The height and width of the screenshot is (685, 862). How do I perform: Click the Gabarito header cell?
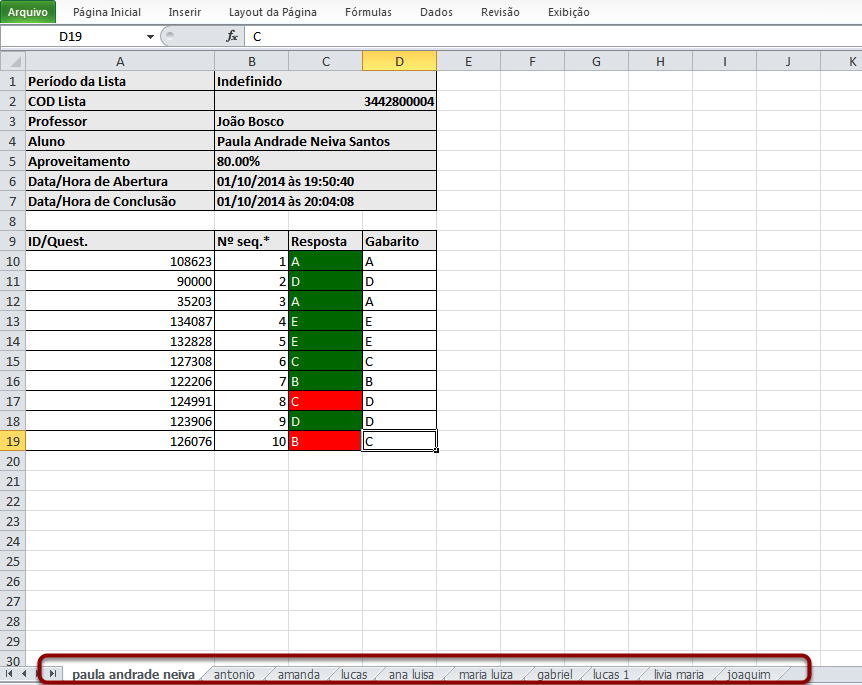click(x=399, y=241)
